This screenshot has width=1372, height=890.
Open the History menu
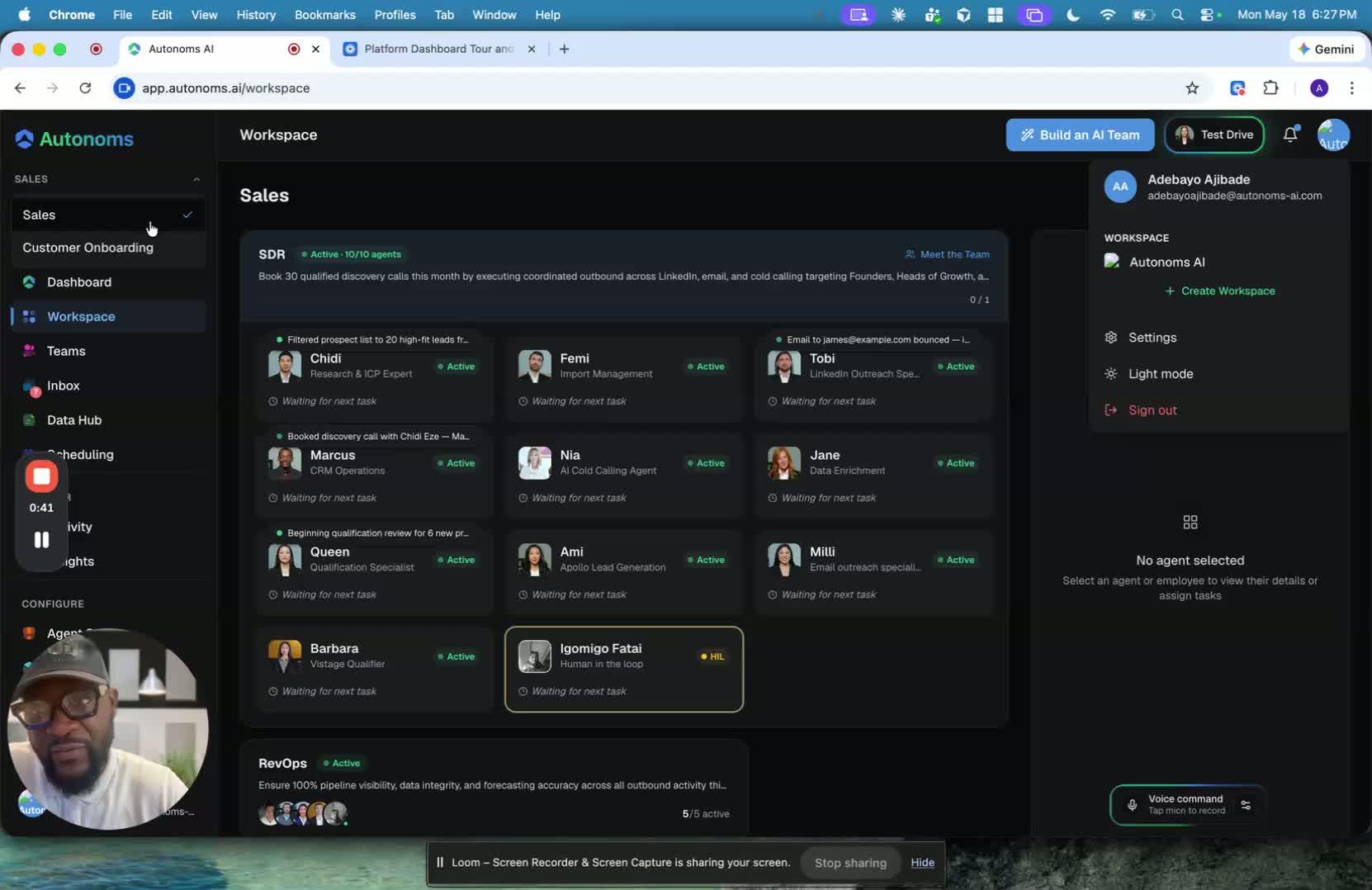click(x=256, y=15)
